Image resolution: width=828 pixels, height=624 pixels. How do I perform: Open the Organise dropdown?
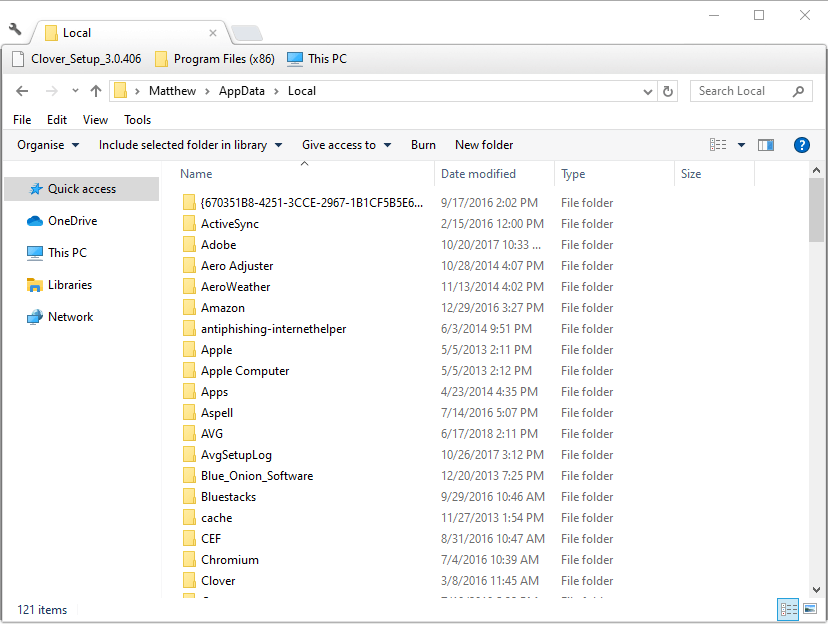48,145
